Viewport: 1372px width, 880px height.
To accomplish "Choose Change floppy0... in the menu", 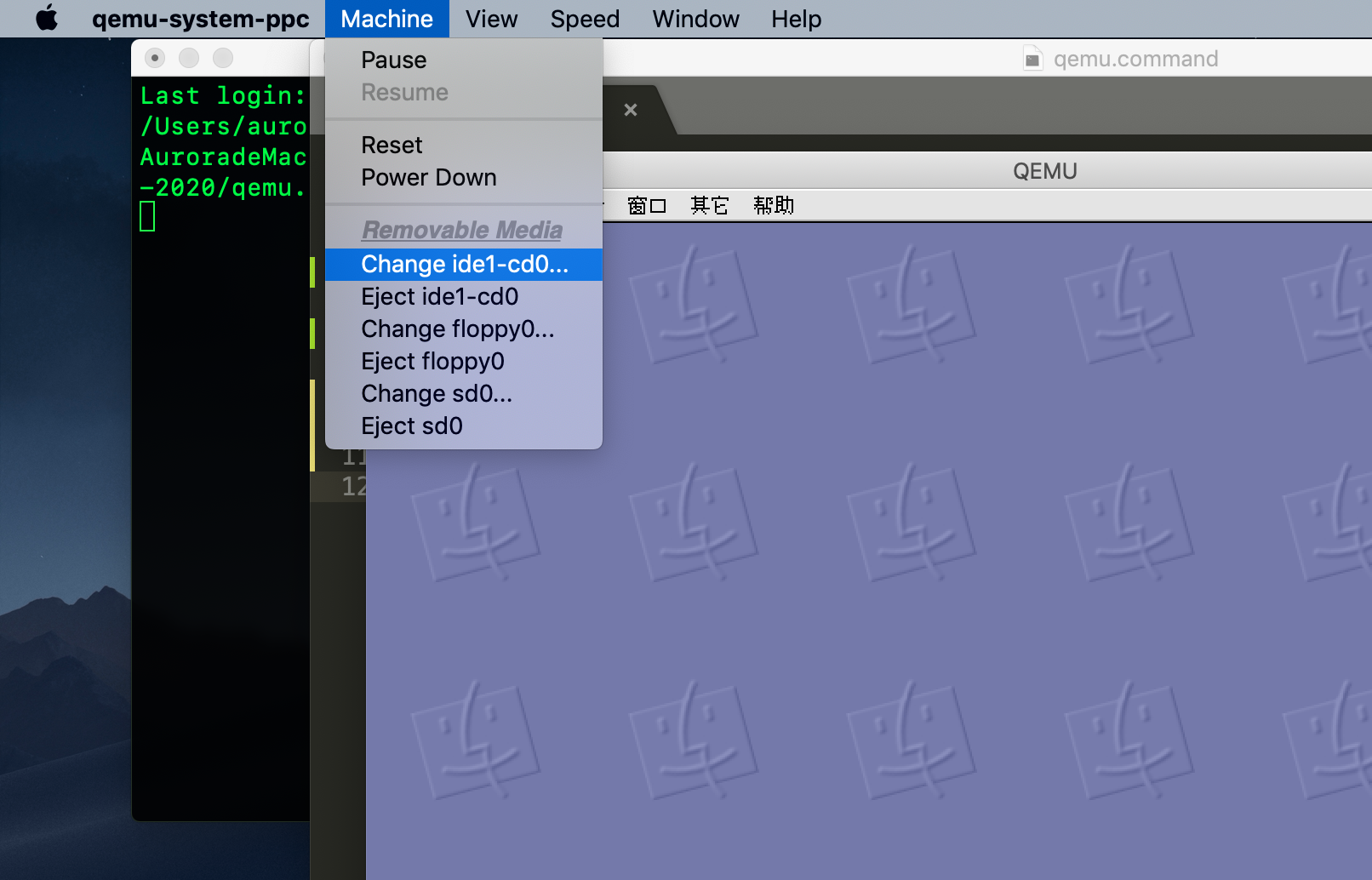I will 464,329.
